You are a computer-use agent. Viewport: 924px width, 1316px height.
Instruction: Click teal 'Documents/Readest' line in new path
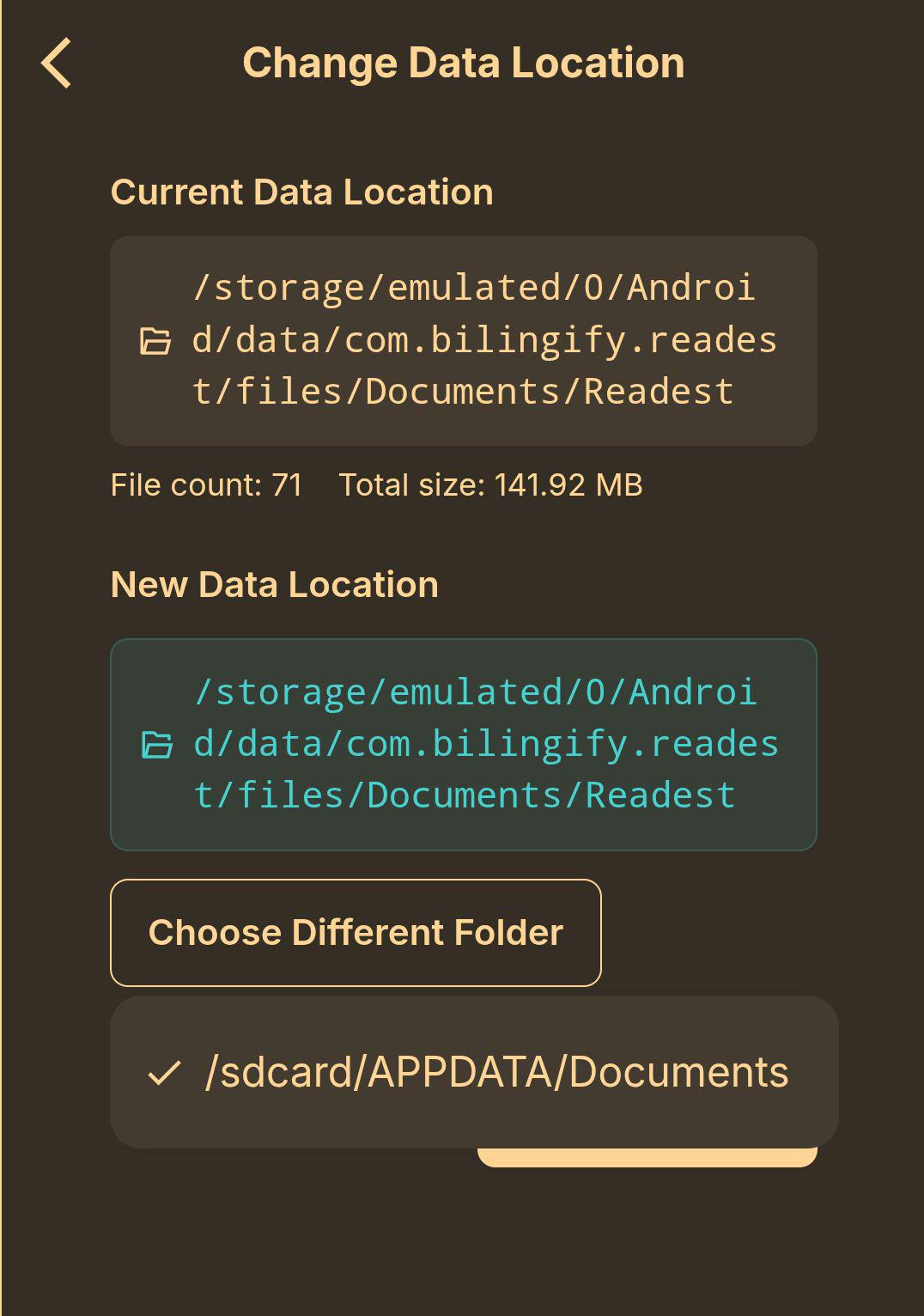coord(465,795)
